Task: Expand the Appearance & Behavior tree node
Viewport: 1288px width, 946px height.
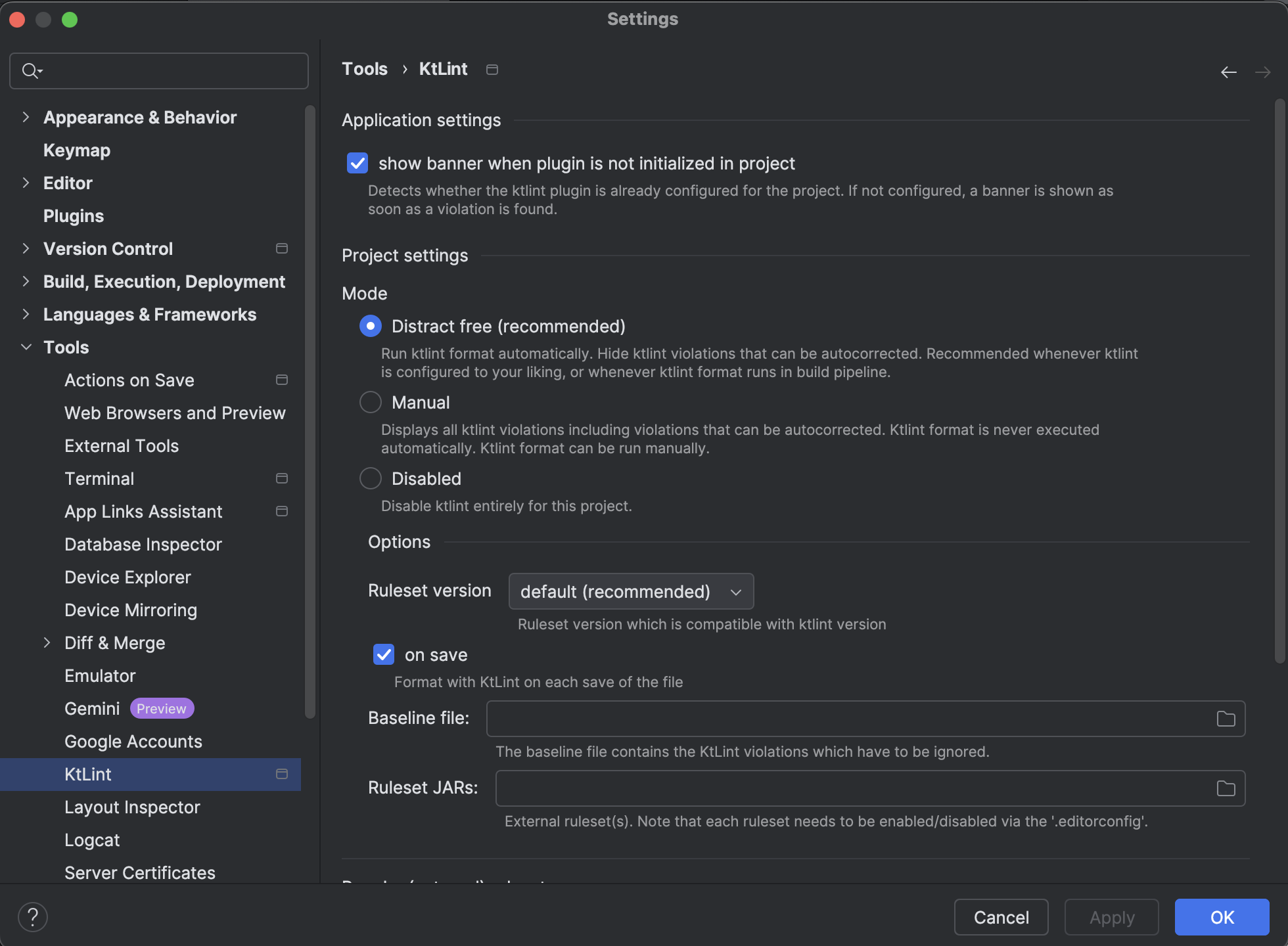Action: (26, 118)
